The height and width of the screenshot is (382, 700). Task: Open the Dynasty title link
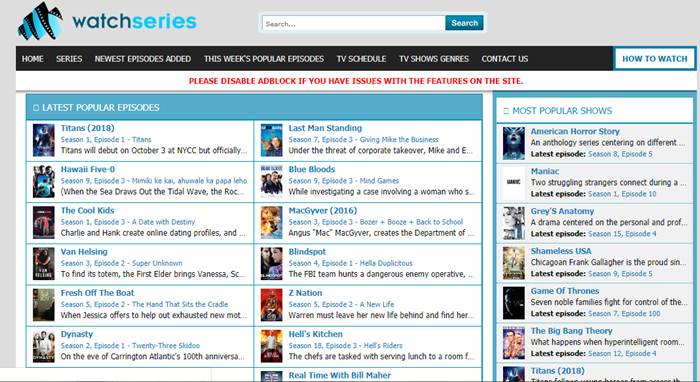(x=77, y=334)
